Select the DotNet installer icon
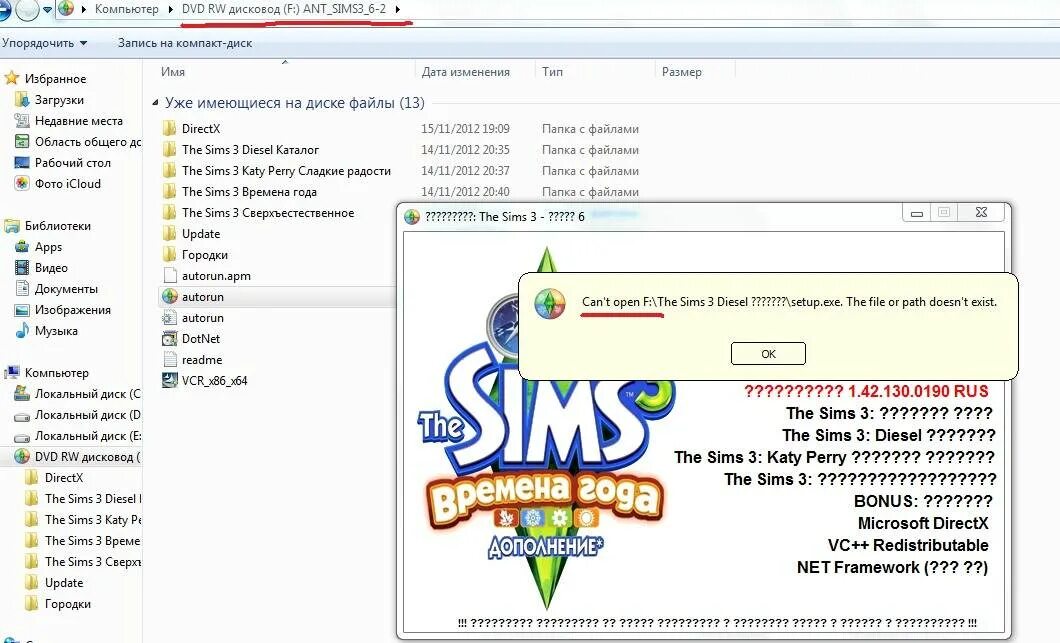Viewport: 1060px width, 643px height. (170, 338)
